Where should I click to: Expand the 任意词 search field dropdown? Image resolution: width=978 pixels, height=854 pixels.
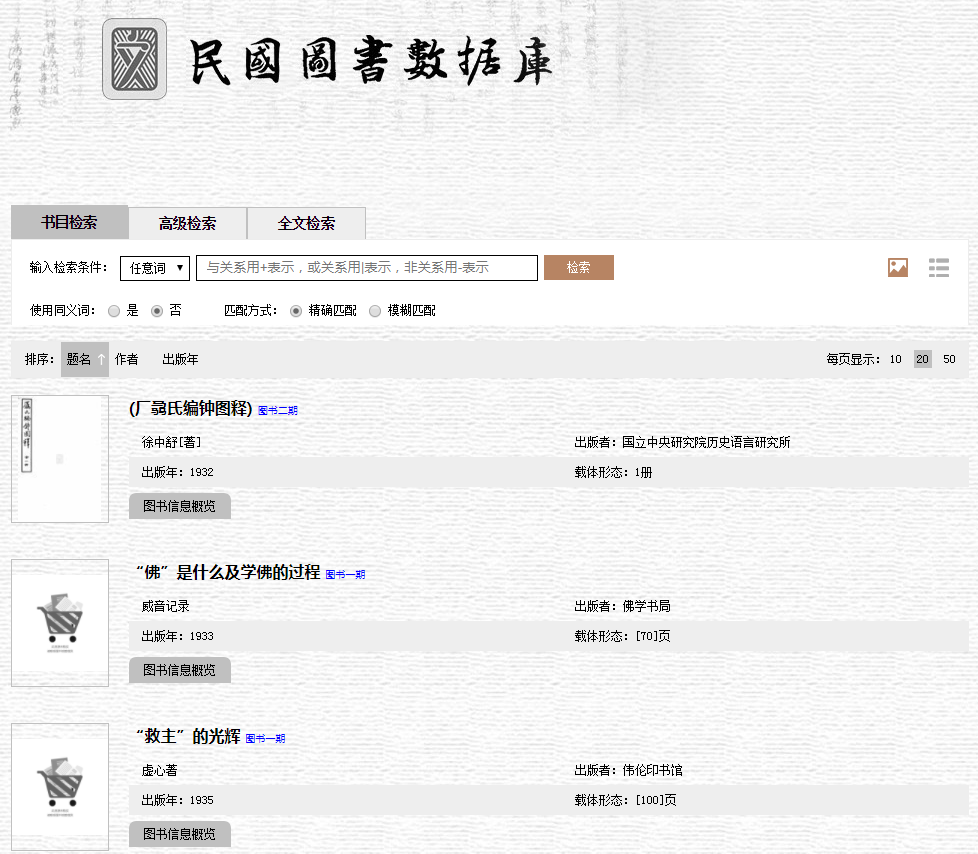[x=155, y=268]
